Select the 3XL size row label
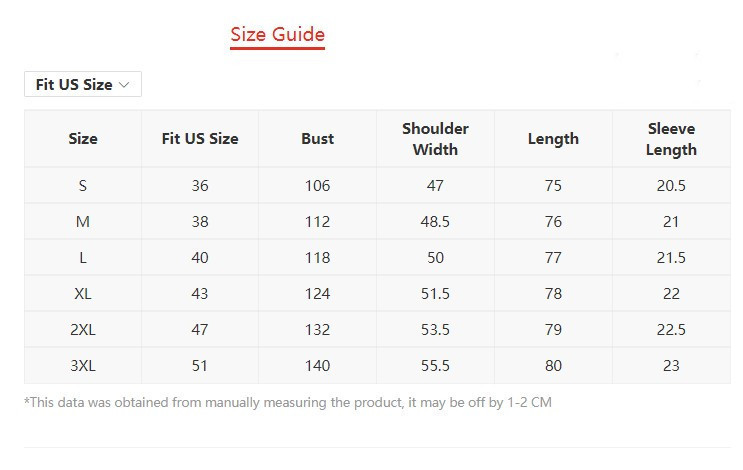Viewport: 743px width, 470px height. click(83, 366)
